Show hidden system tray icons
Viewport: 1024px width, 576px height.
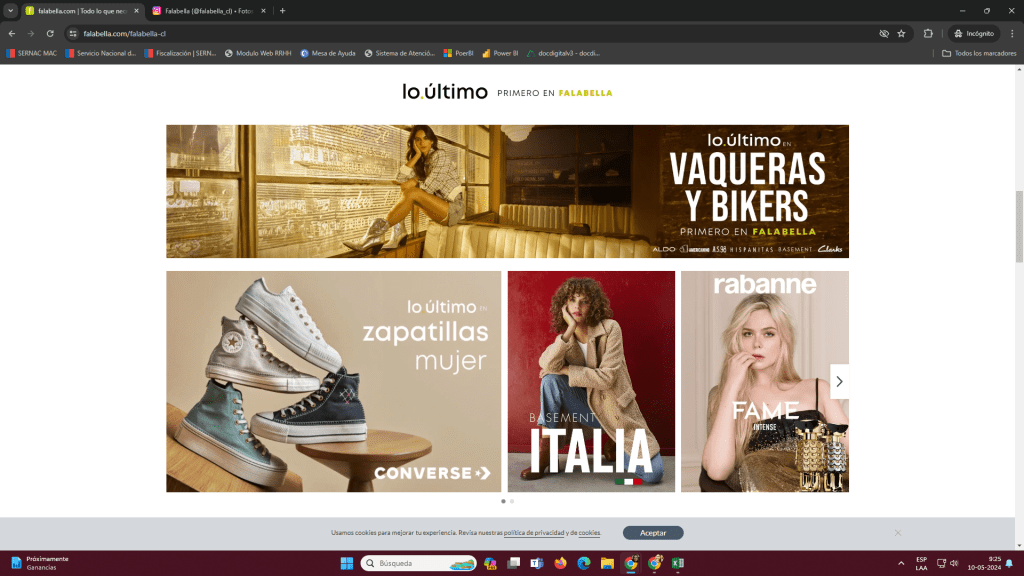click(901, 563)
